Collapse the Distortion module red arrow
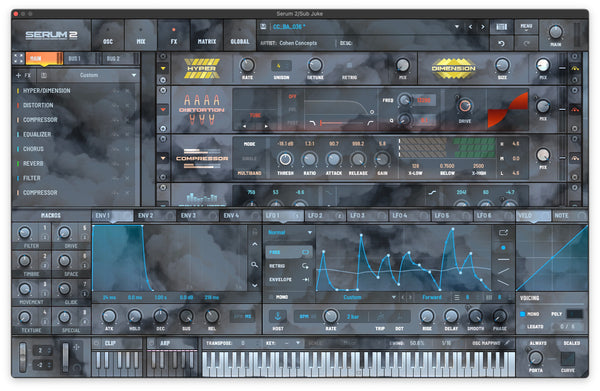 coord(163,109)
